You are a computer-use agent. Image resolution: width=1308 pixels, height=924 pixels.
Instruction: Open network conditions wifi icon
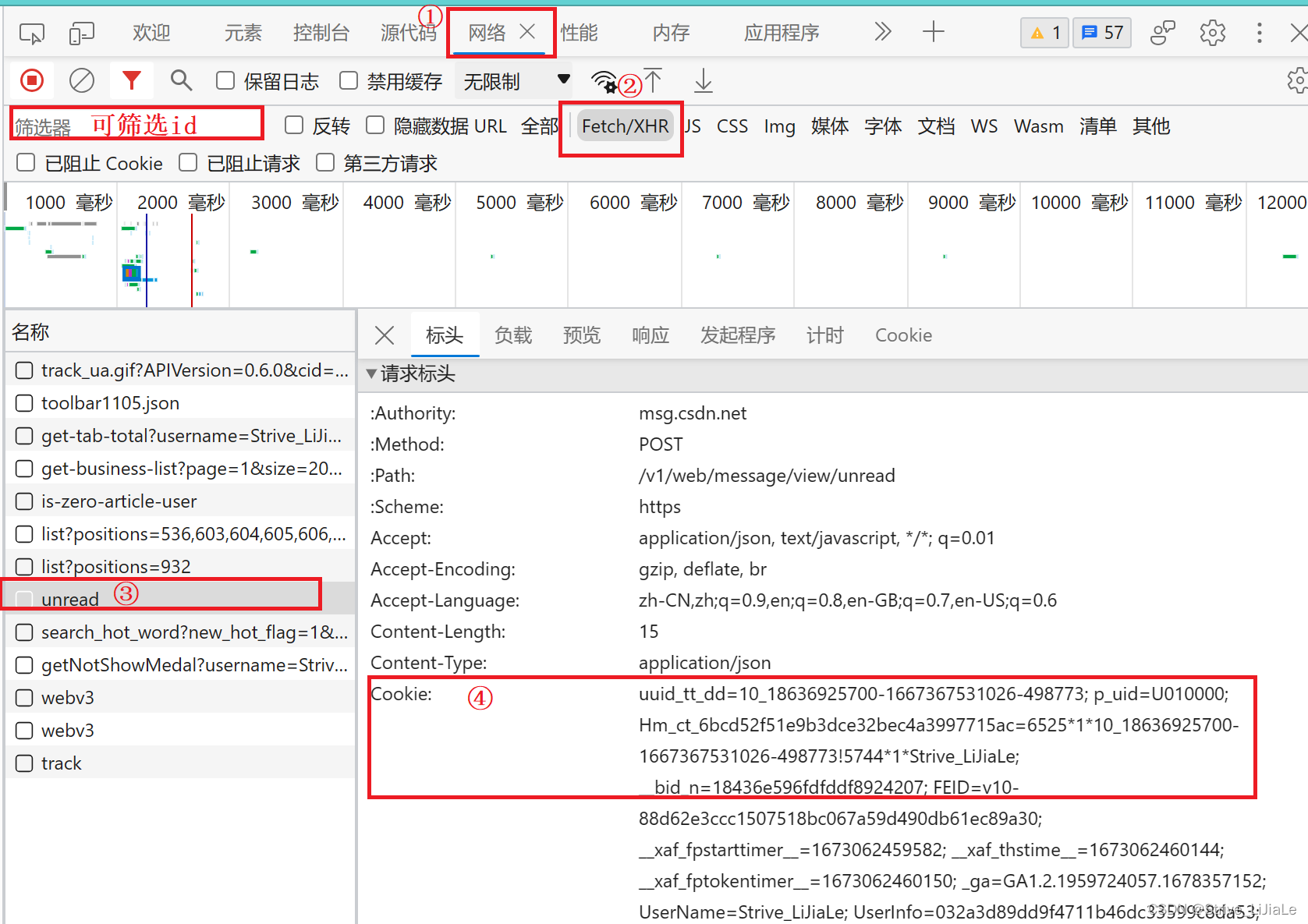[604, 81]
